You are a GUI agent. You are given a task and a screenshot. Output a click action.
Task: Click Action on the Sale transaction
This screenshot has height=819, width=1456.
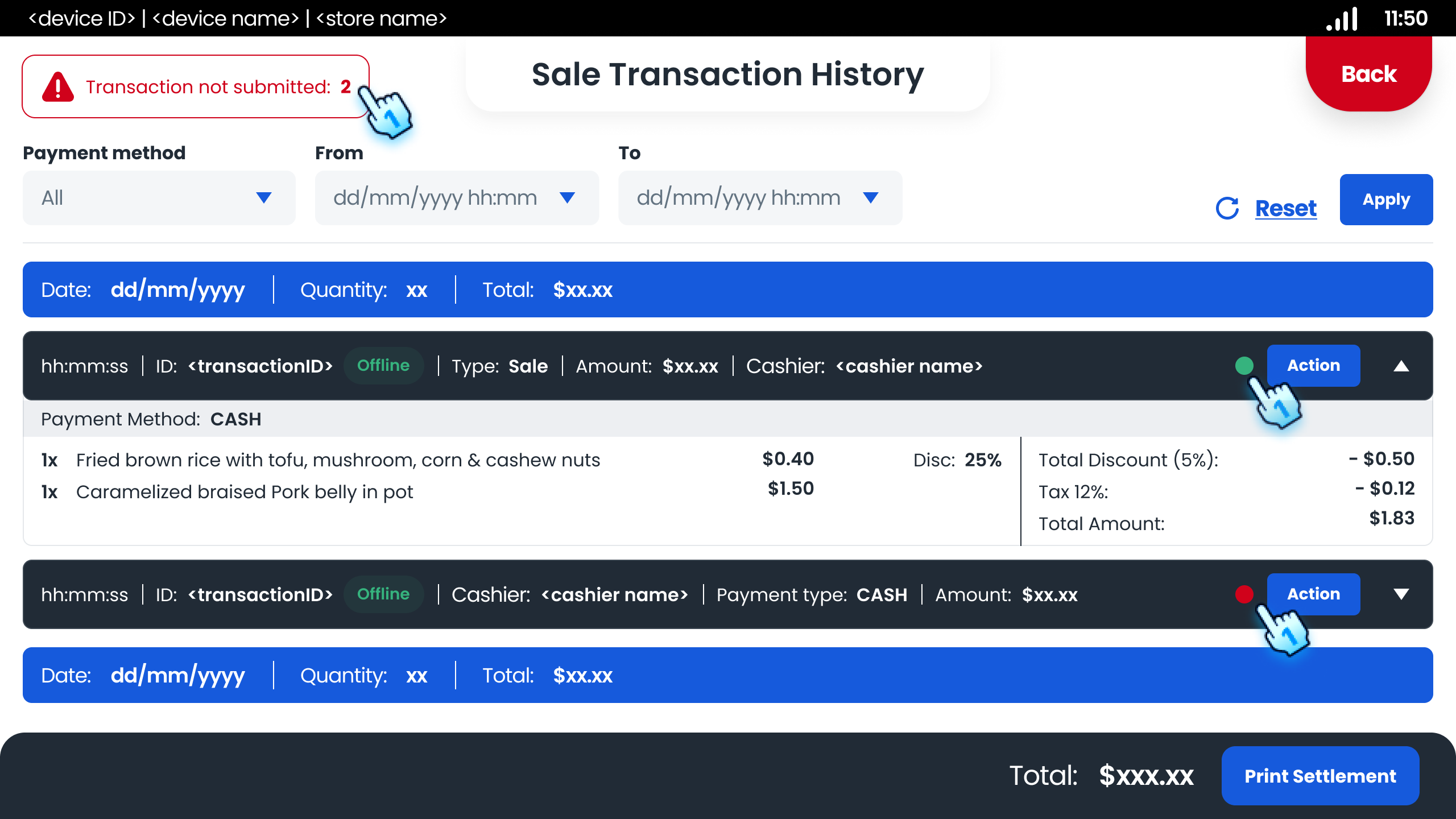tap(1313, 366)
